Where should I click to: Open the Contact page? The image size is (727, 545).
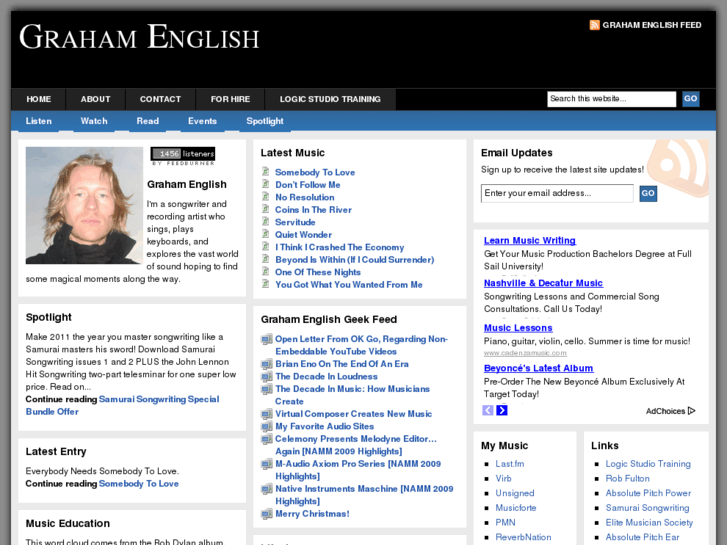tap(160, 99)
